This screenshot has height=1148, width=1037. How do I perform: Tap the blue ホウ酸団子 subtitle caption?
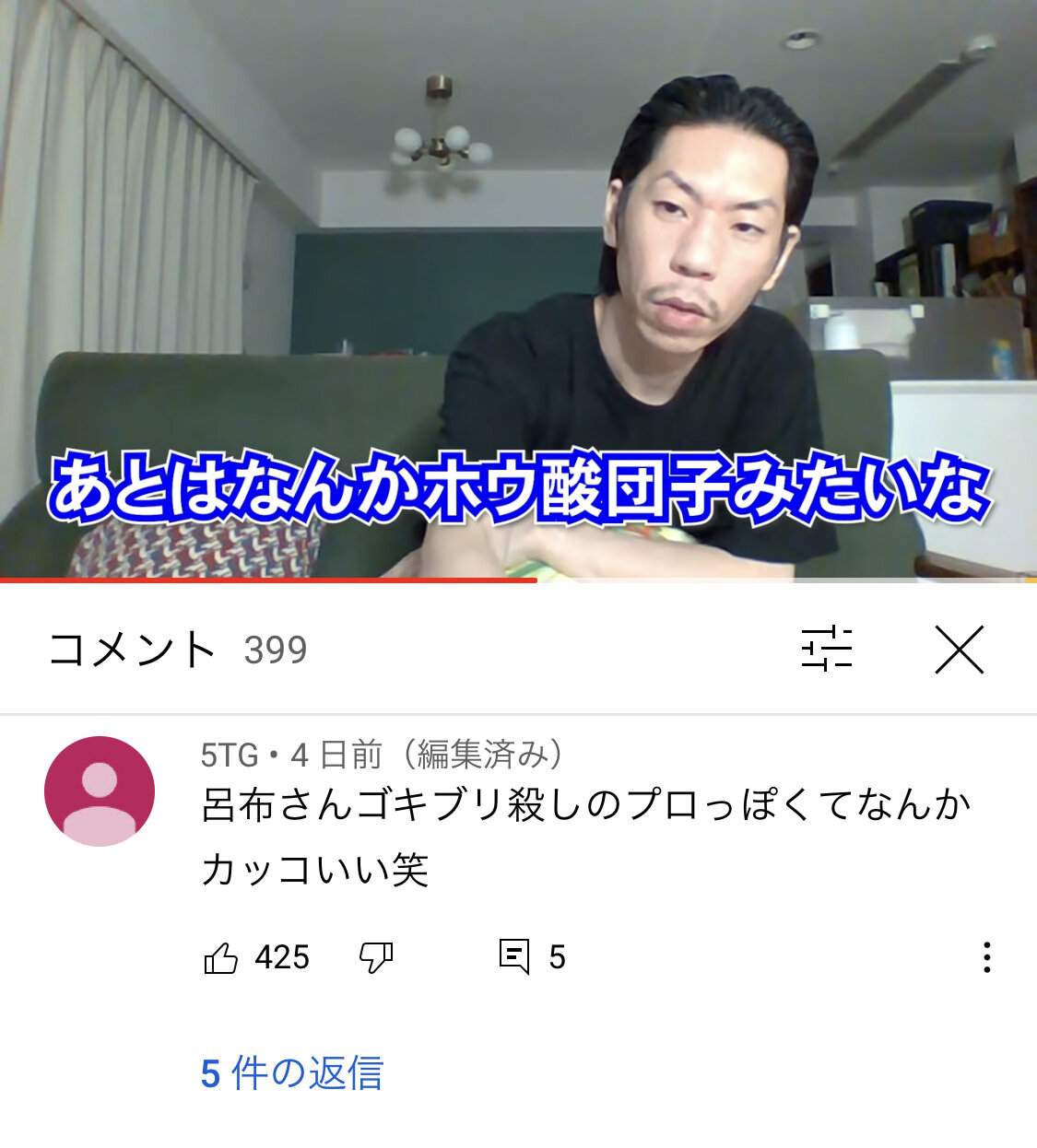520,486
